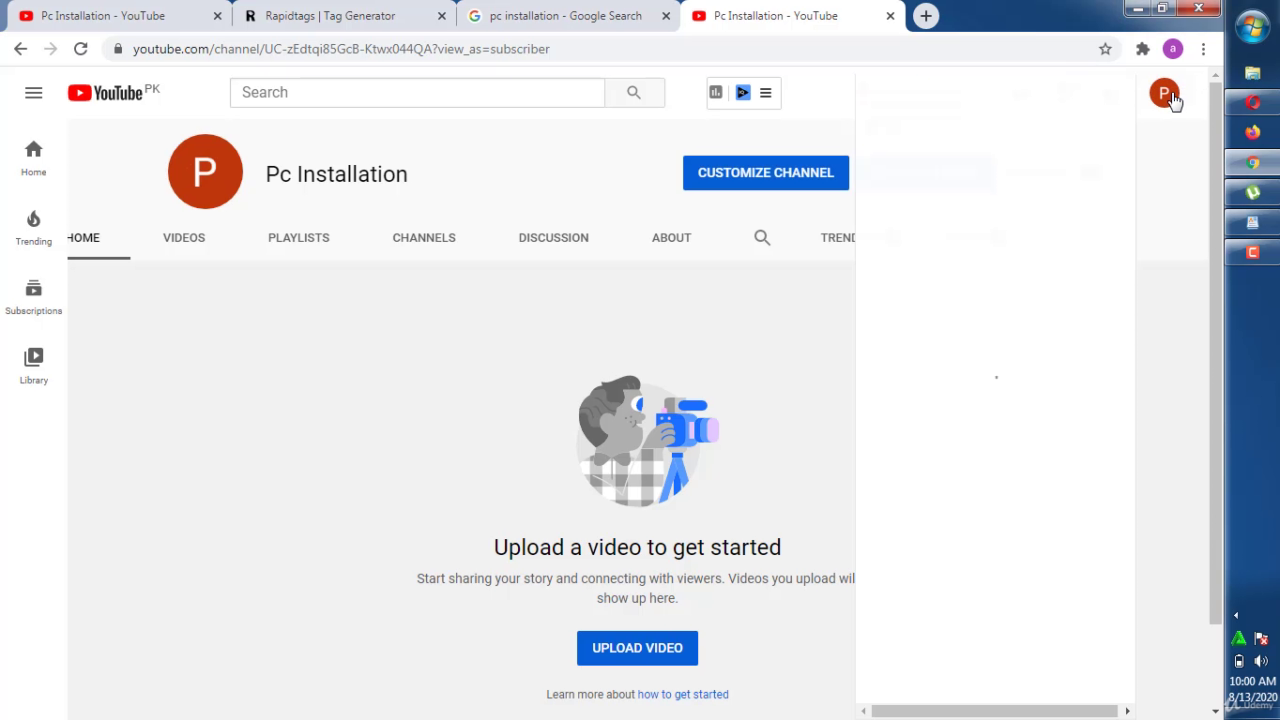Open Subscriptions in the sidebar
The image size is (1280, 720).
(x=34, y=297)
